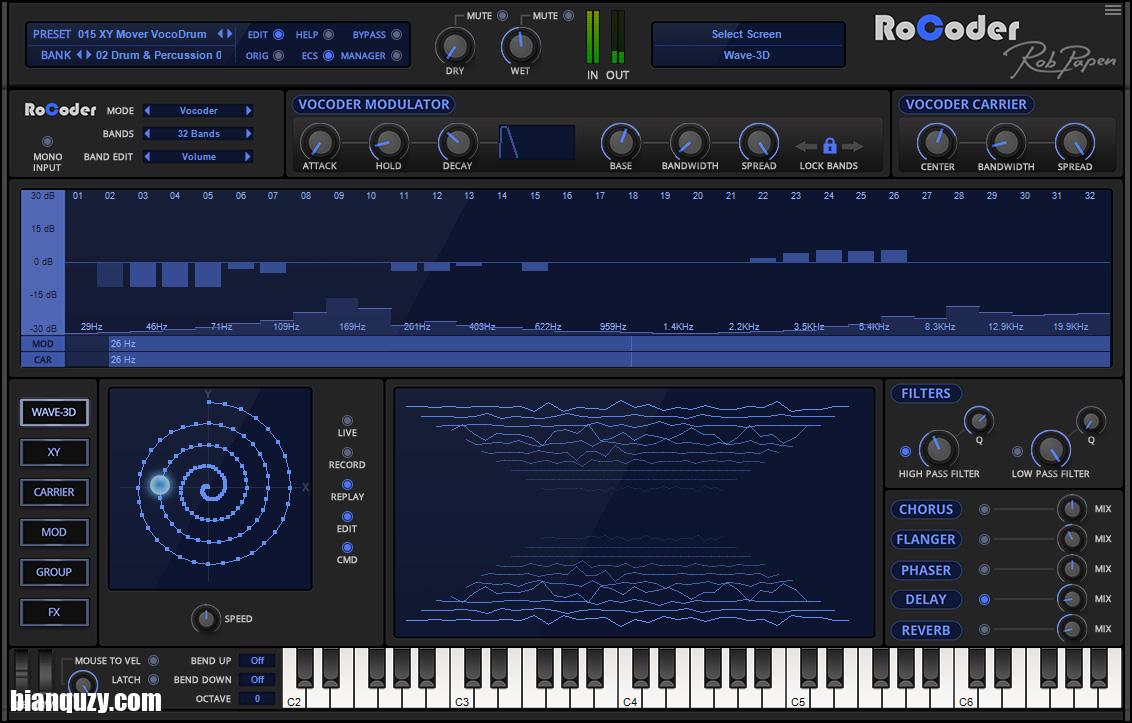Turn the Vocoder Carrier SPREAD knob

point(1075,142)
